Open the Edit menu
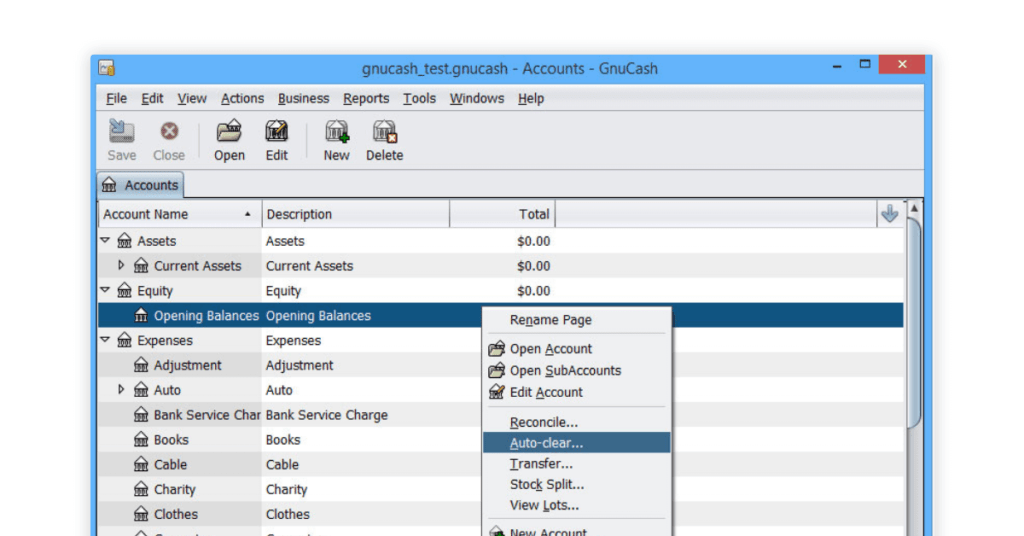 [x=152, y=99]
